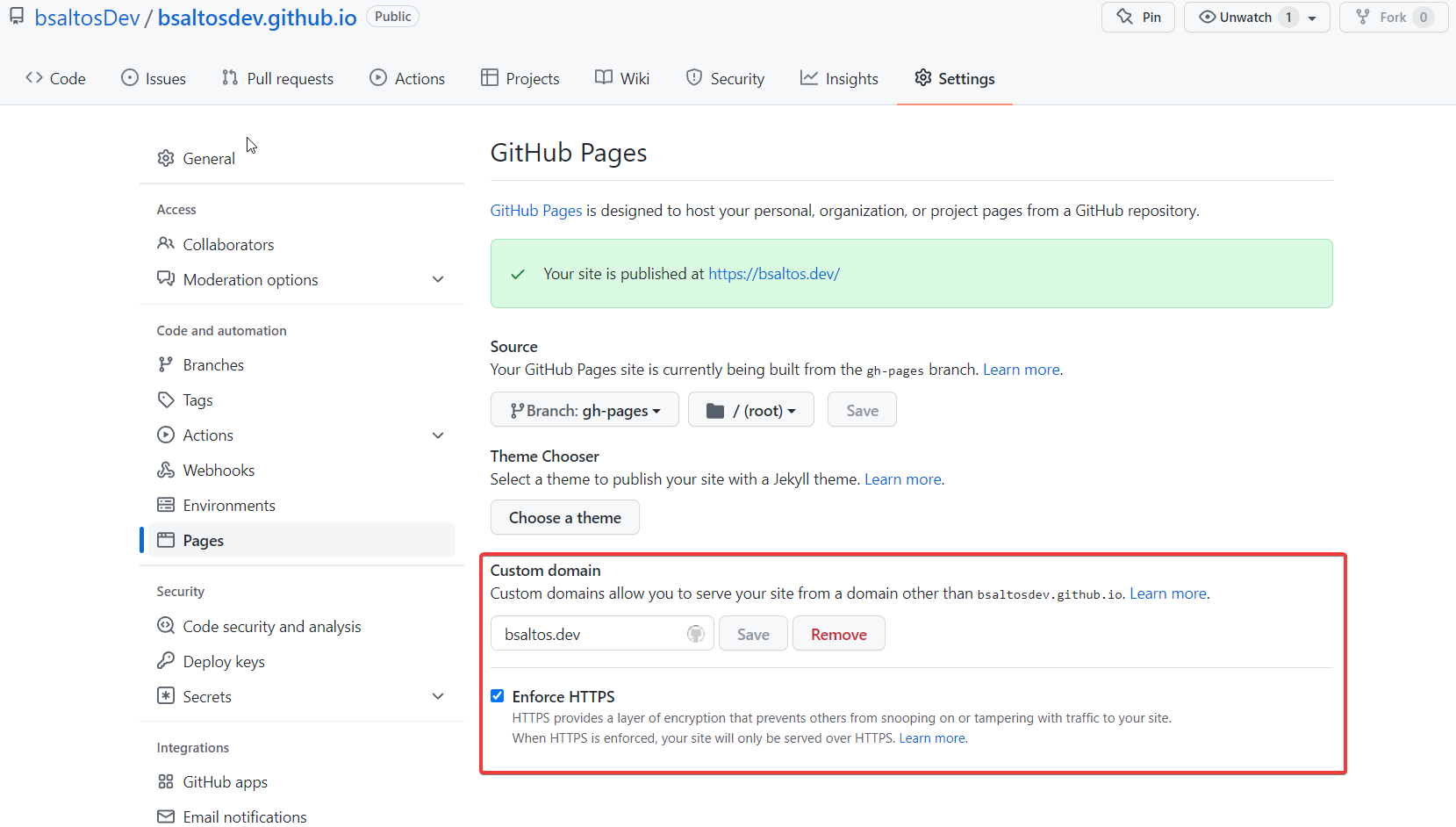
Task: Click the Issues circle icon
Action: point(130,78)
